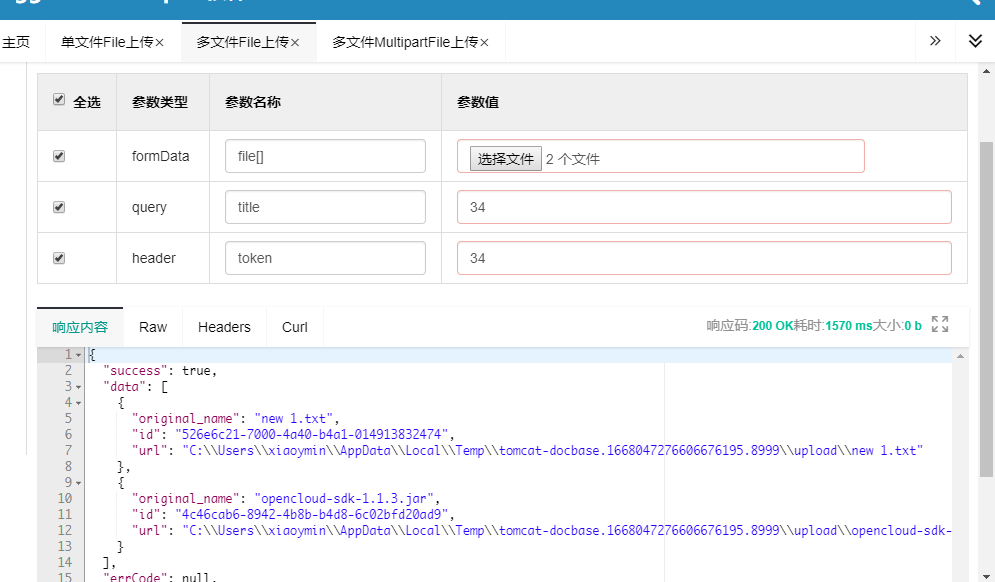Switch to the Raw response tab

click(x=153, y=327)
